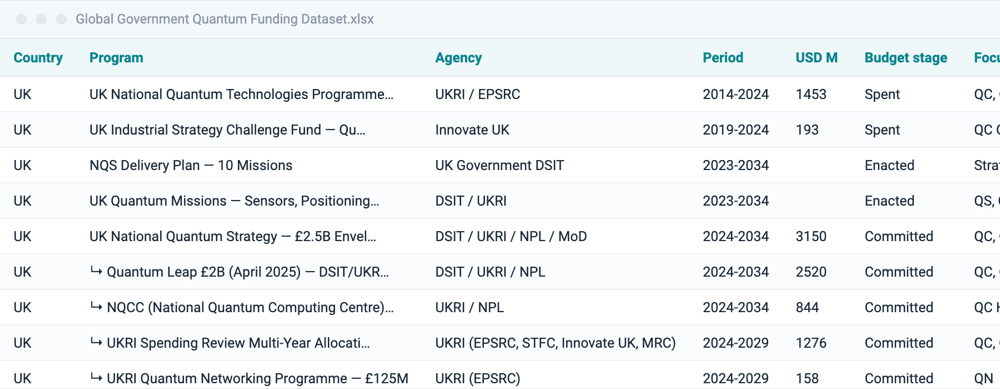The width and height of the screenshot is (1000, 389).
Task: Click the UK country cell in the 1453 row
Action: 22,94
